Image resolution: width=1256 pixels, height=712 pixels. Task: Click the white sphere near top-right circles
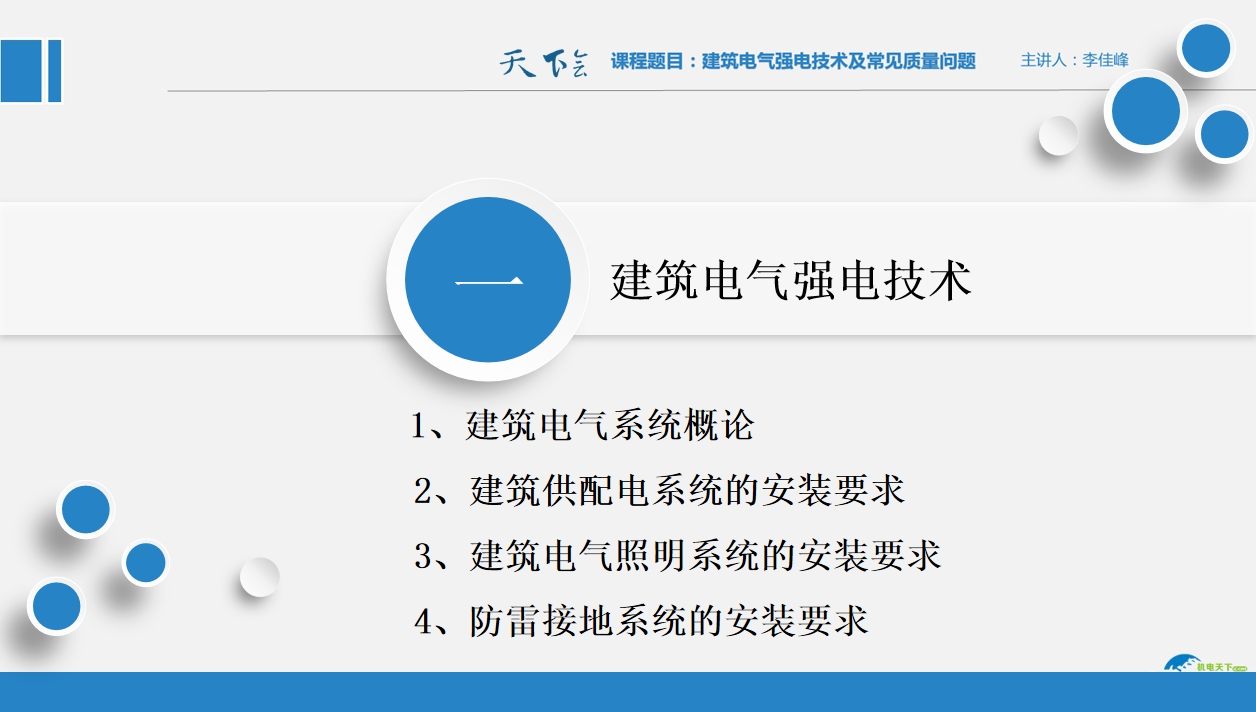[x=1058, y=135]
